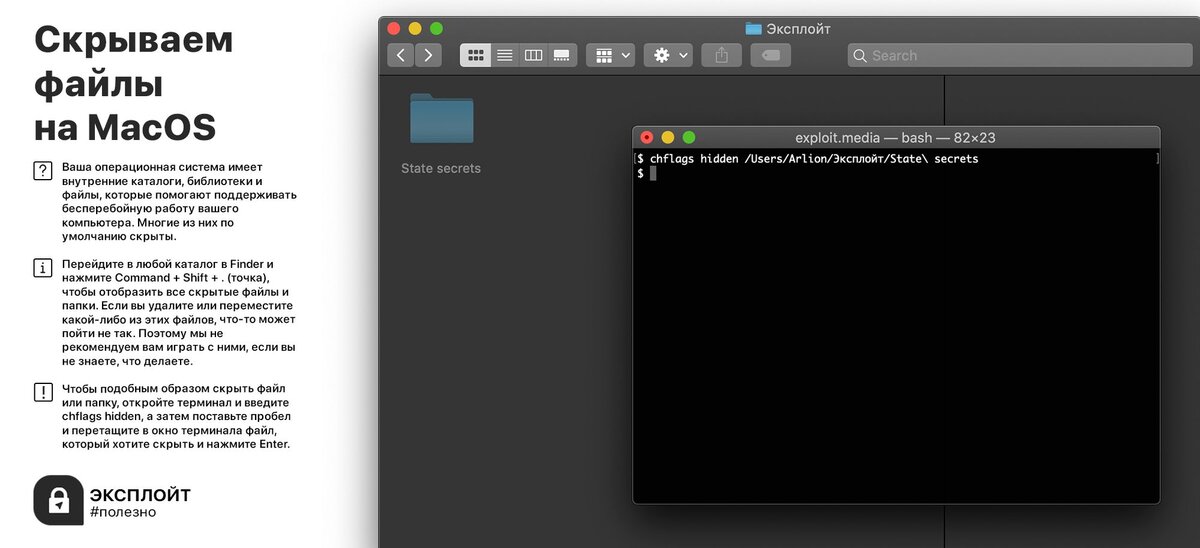Go back in Finder window
Image resolution: width=1200 pixels, height=548 pixels.
(x=401, y=55)
